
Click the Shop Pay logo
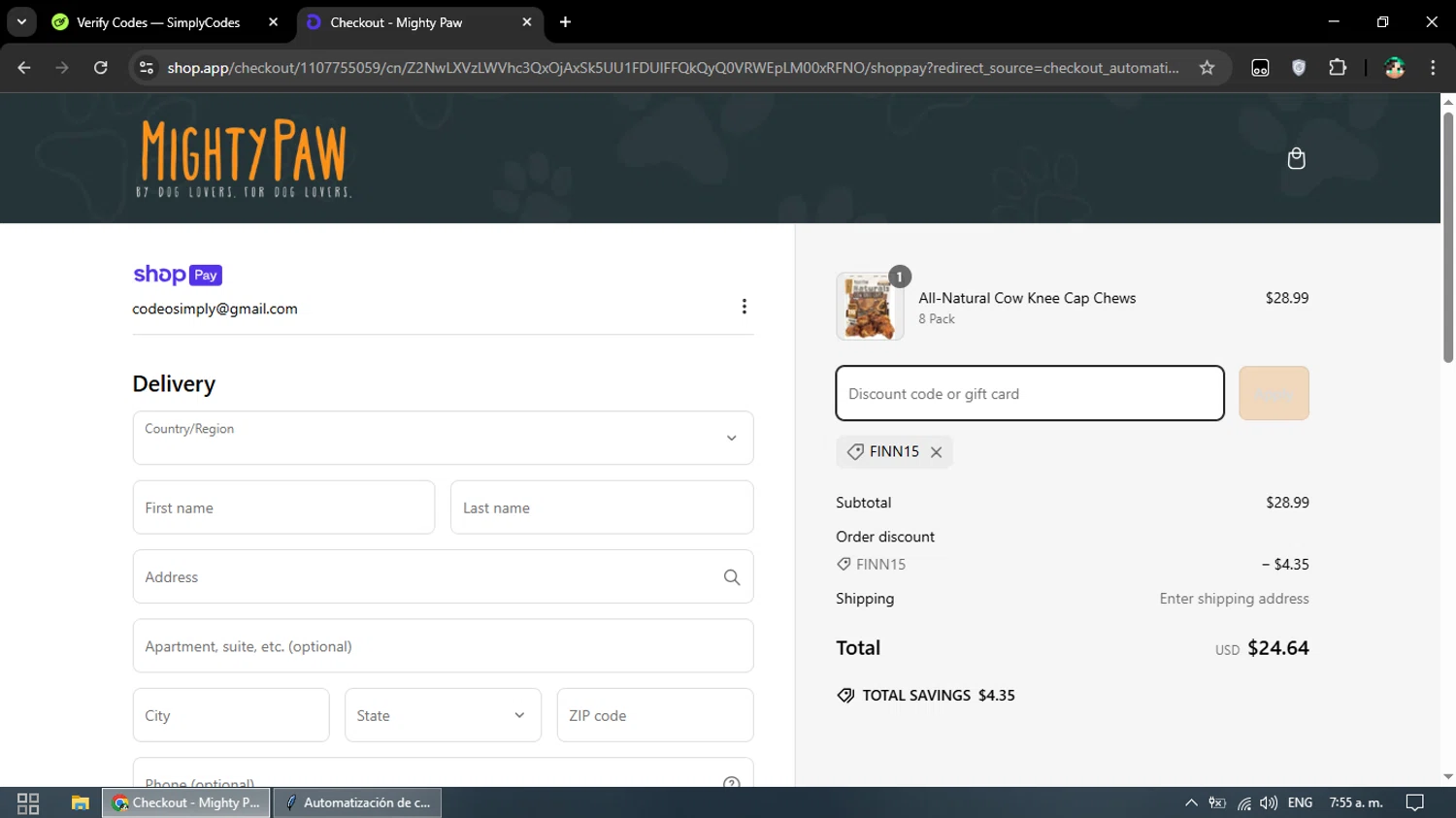point(178,275)
